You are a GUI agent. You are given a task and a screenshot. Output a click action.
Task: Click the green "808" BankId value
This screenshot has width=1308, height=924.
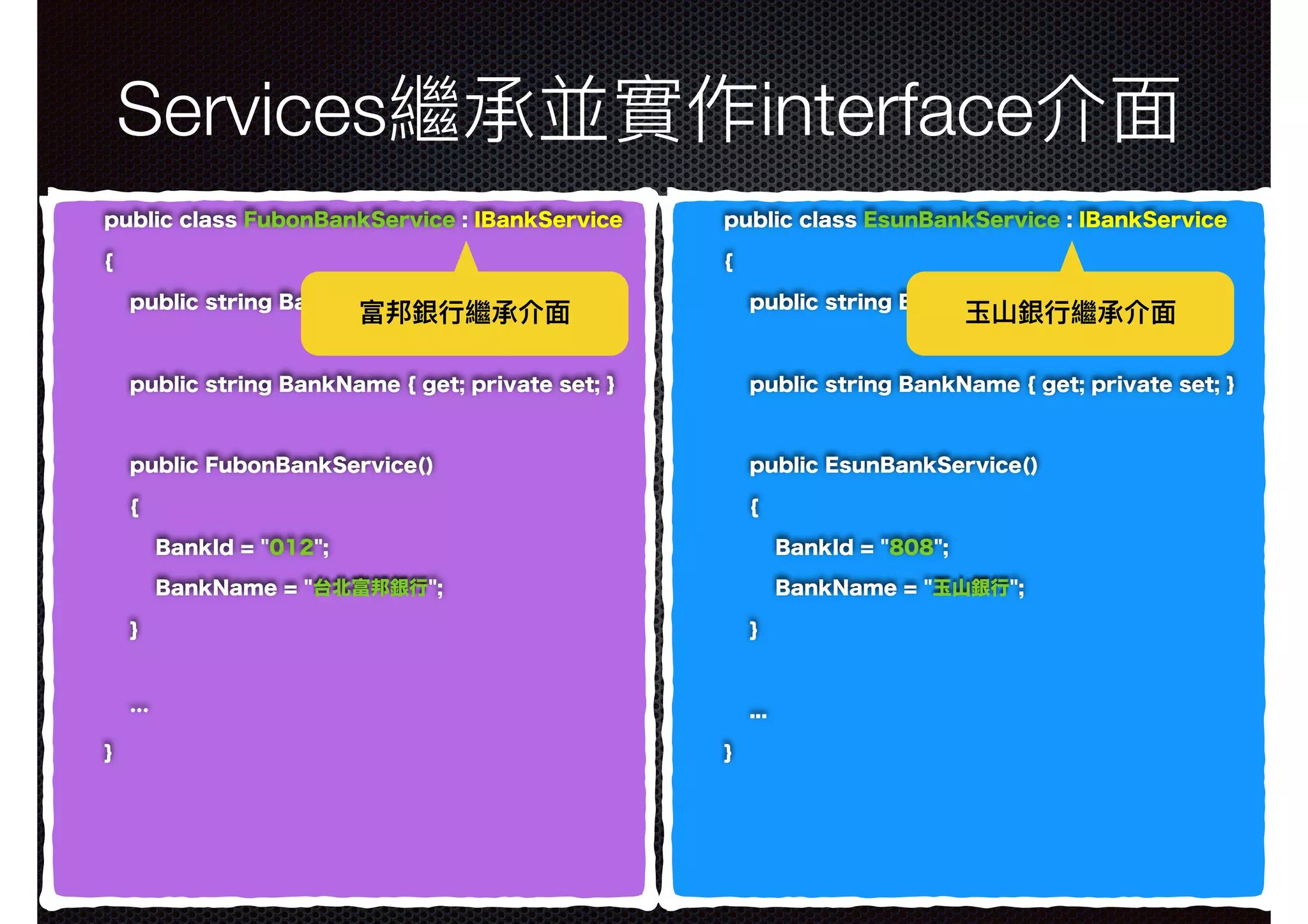click(911, 547)
